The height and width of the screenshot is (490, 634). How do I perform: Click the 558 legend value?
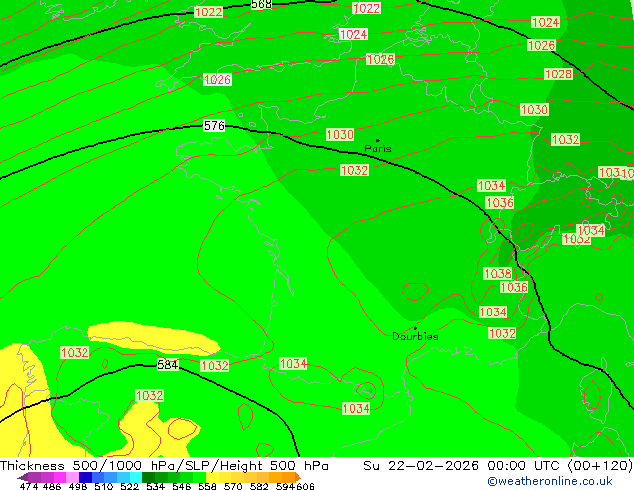click(x=207, y=486)
